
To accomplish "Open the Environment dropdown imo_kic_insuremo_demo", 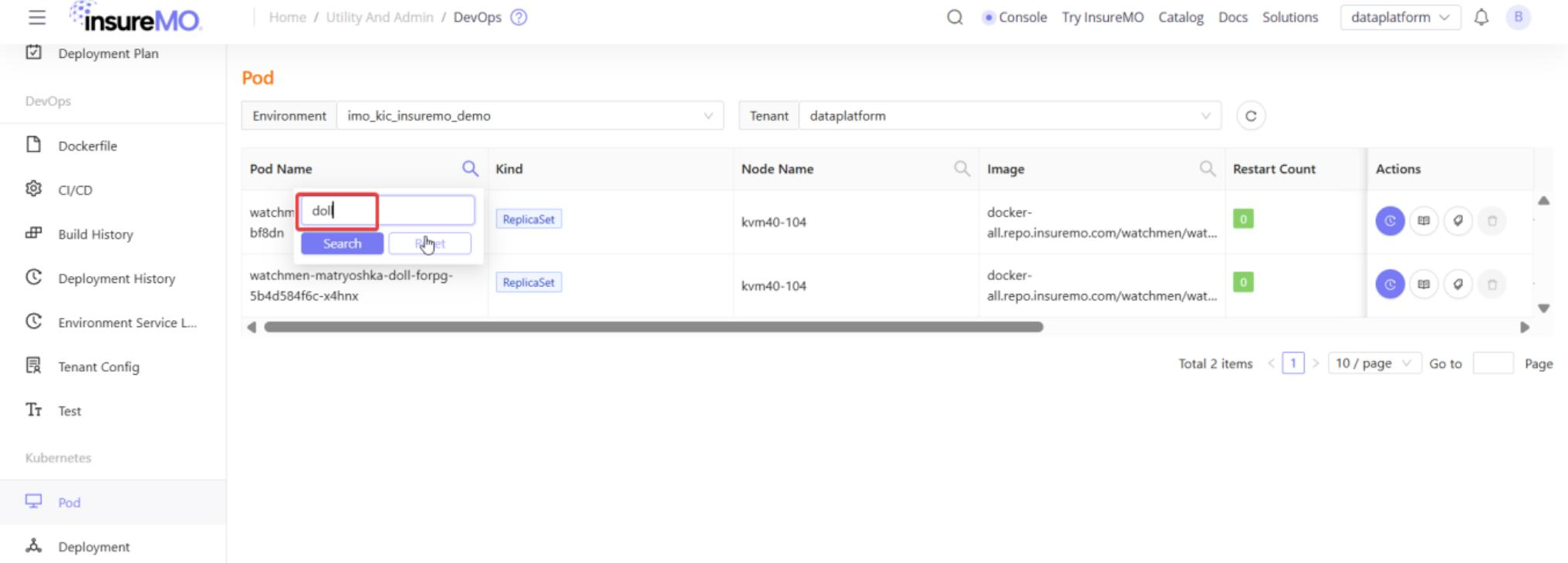I will tap(530, 116).
